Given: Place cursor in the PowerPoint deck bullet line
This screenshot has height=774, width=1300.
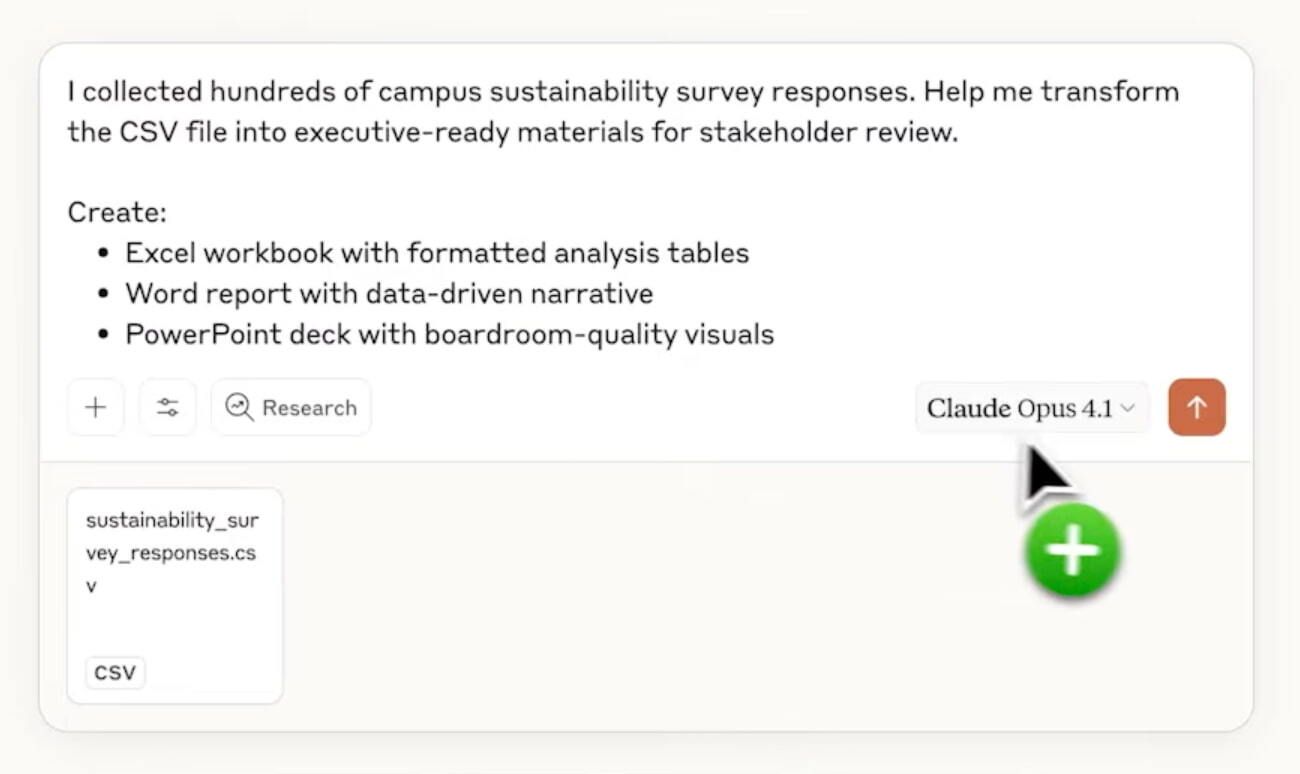Looking at the screenshot, I should 449,334.
